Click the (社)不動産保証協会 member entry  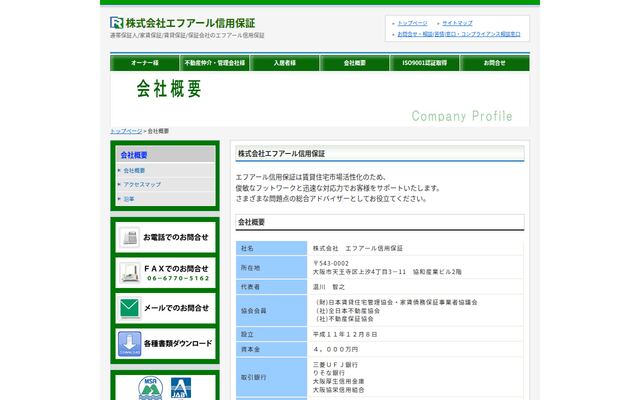point(345,319)
